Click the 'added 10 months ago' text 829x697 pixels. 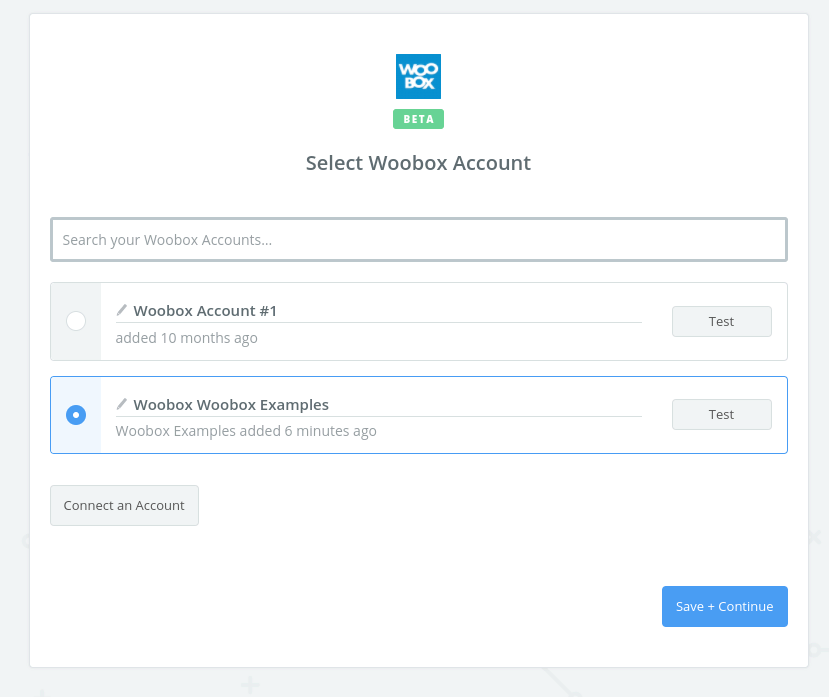186,338
